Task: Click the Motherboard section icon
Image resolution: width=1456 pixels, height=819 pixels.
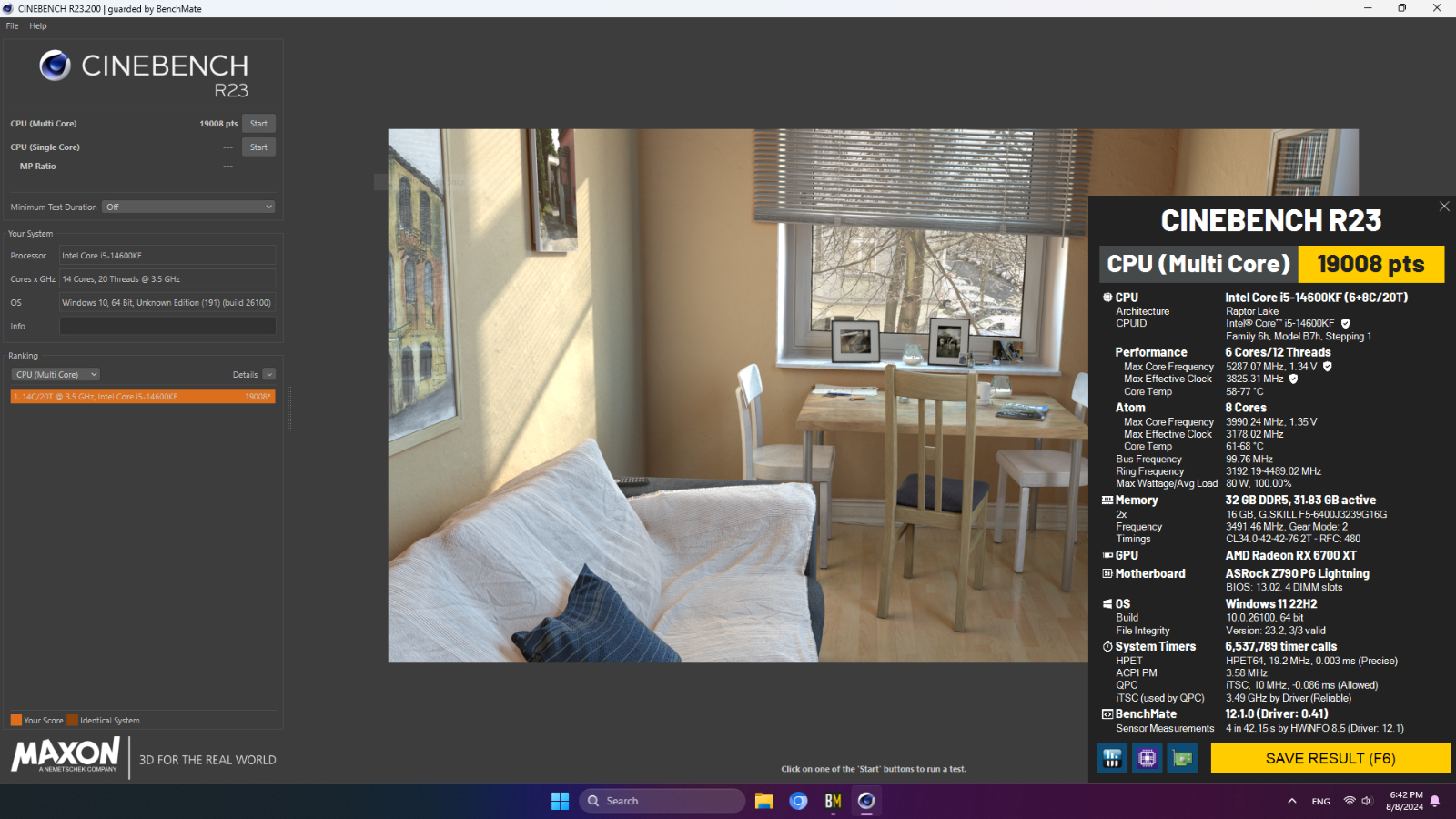Action: (x=1107, y=573)
